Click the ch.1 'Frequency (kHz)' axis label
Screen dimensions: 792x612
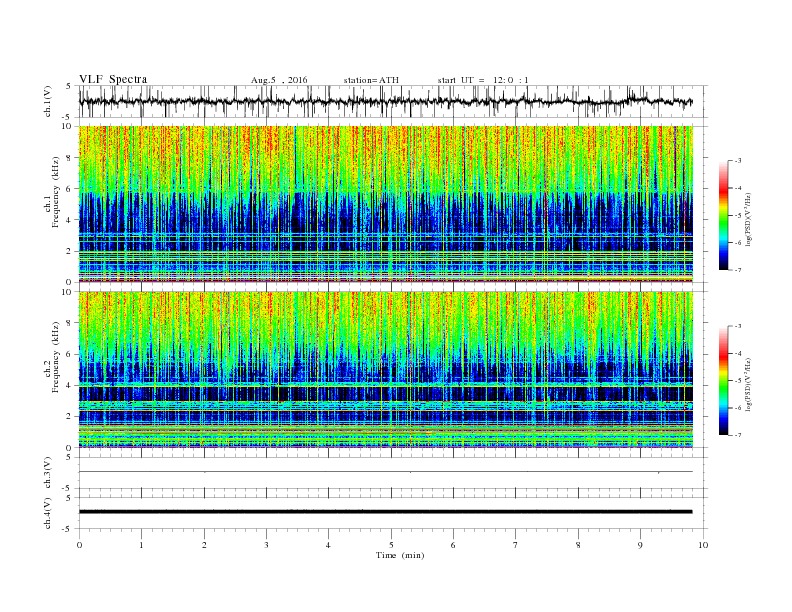coord(56,192)
